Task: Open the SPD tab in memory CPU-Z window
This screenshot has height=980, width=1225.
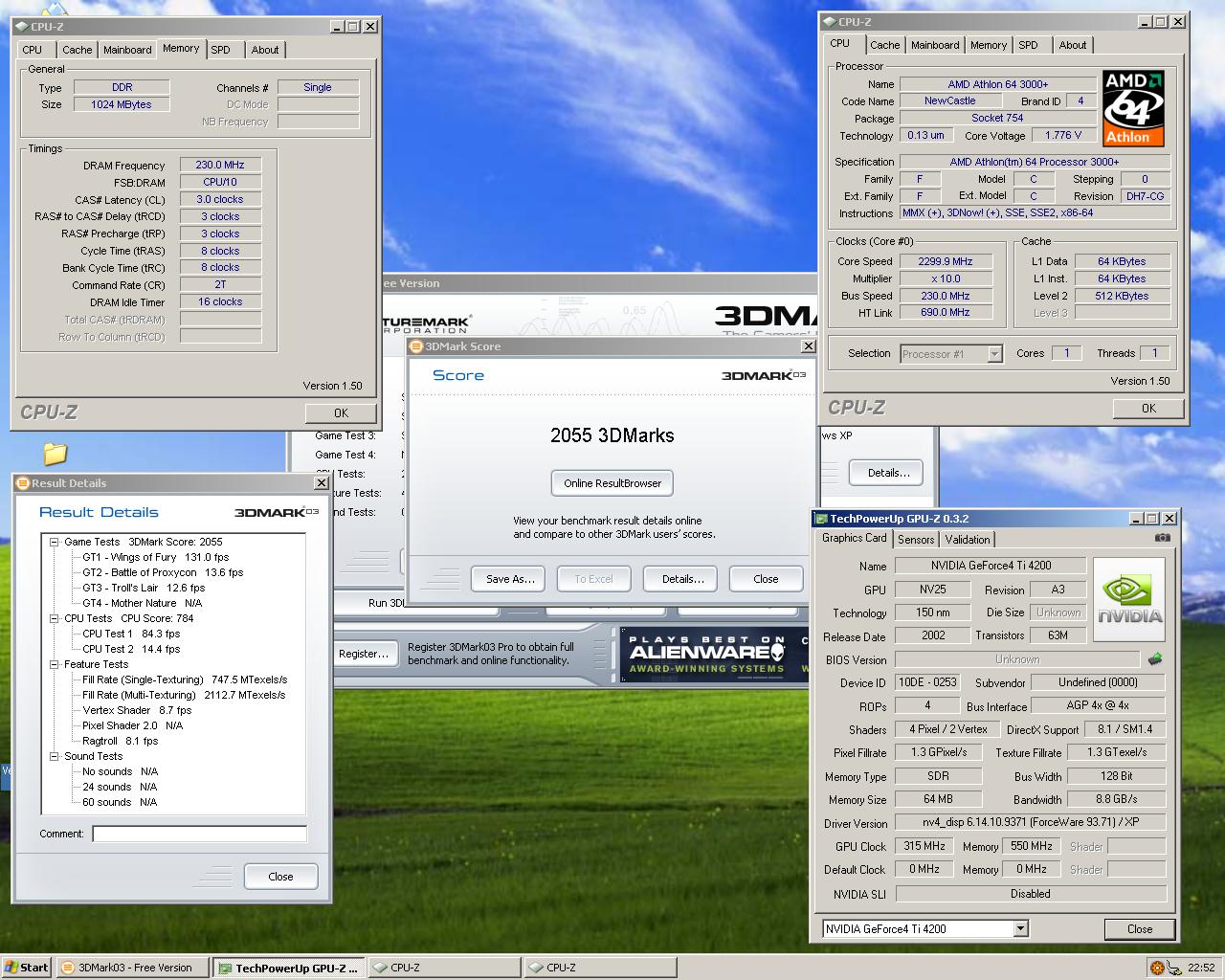Action: (x=221, y=50)
